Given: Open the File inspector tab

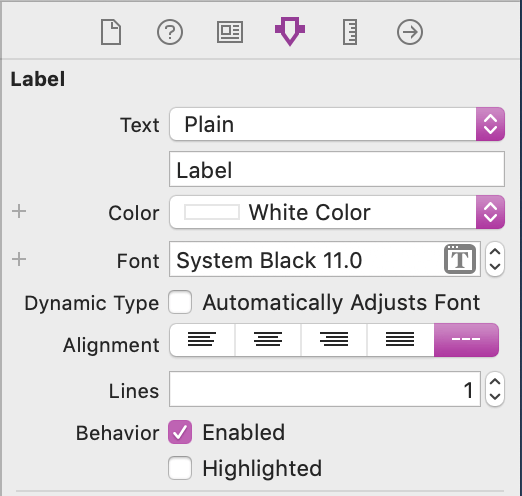Looking at the screenshot, I should tap(111, 32).
